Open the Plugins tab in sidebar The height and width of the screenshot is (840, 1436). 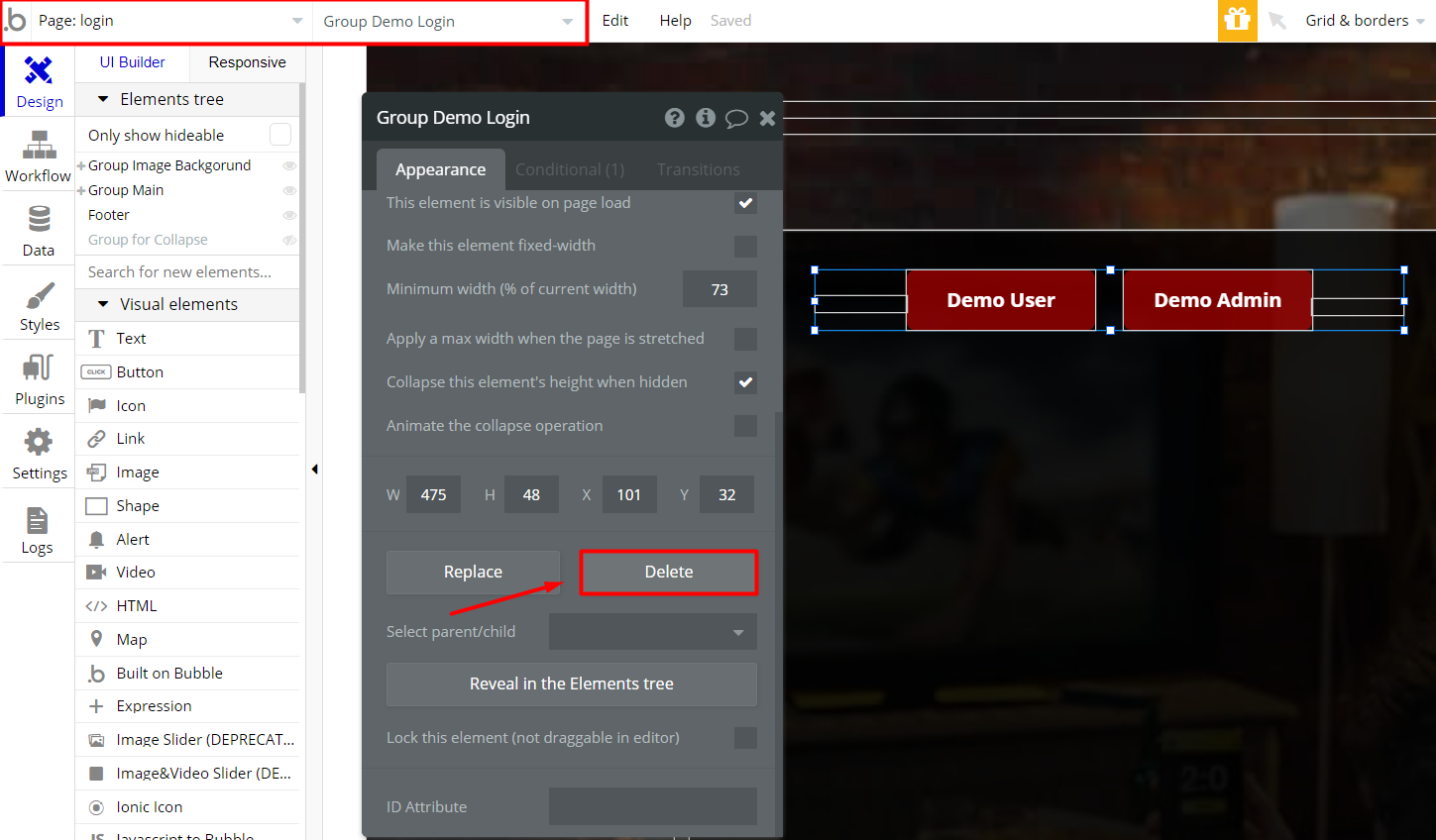coord(39,378)
